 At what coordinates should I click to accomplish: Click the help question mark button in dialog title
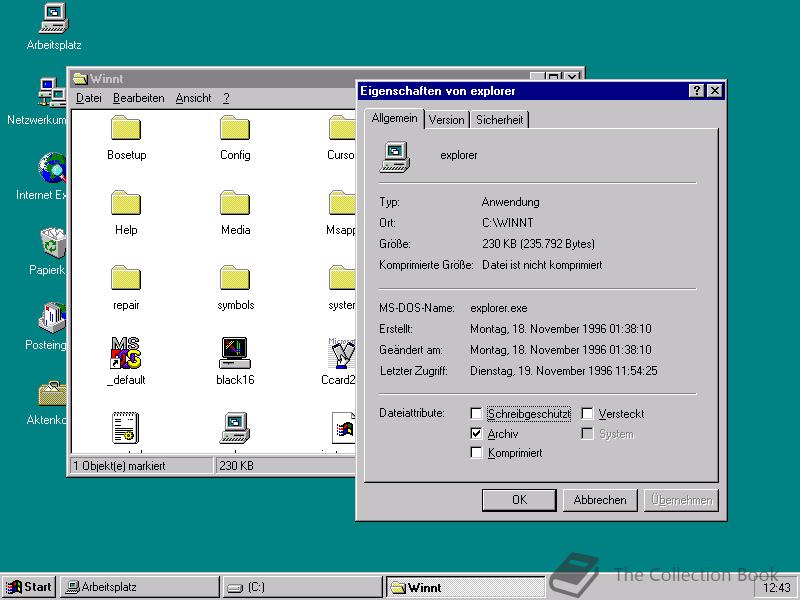[x=696, y=91]
